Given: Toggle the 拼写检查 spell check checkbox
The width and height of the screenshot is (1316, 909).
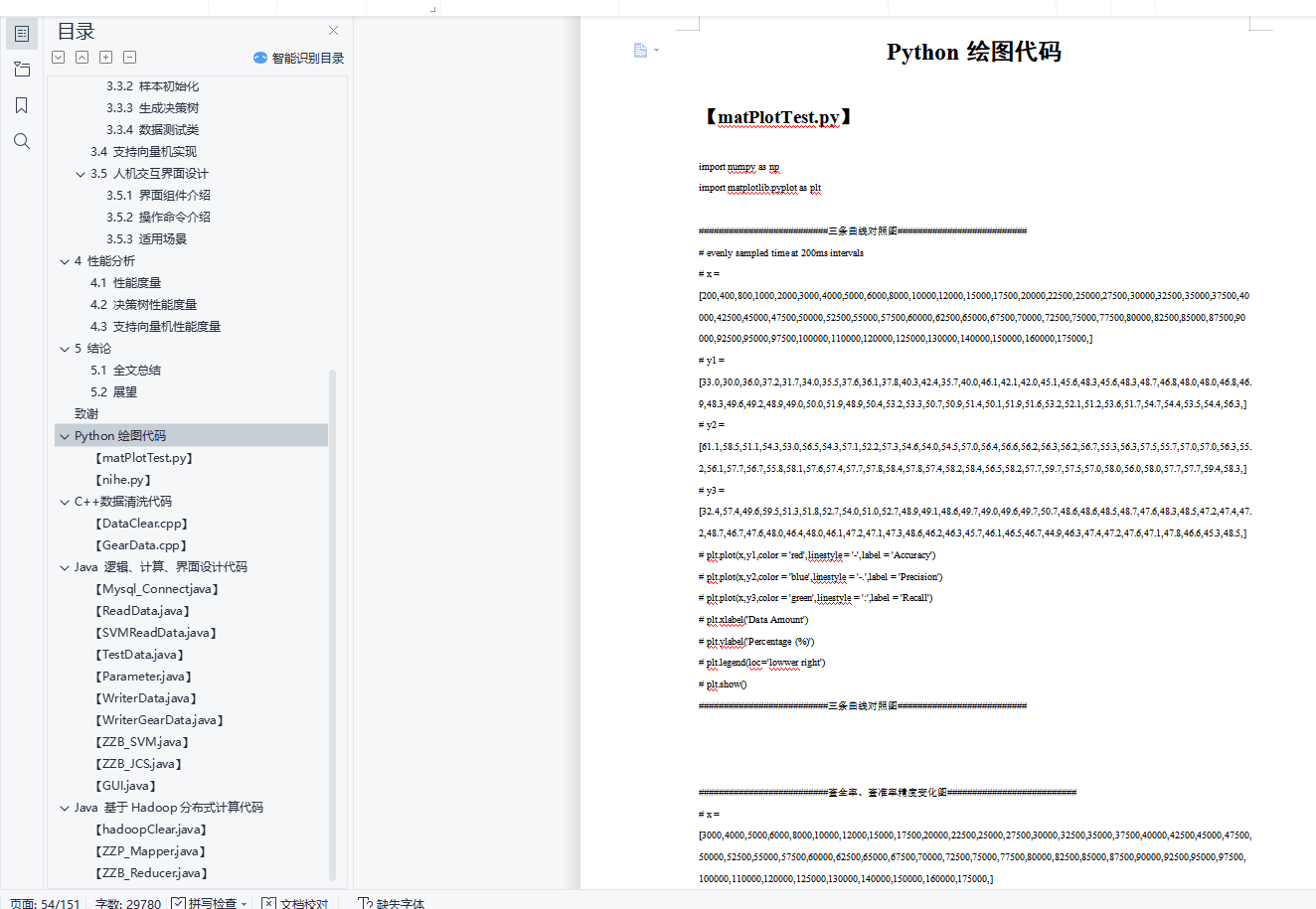Looking at the screenshot, I should [x=178, y=903].
